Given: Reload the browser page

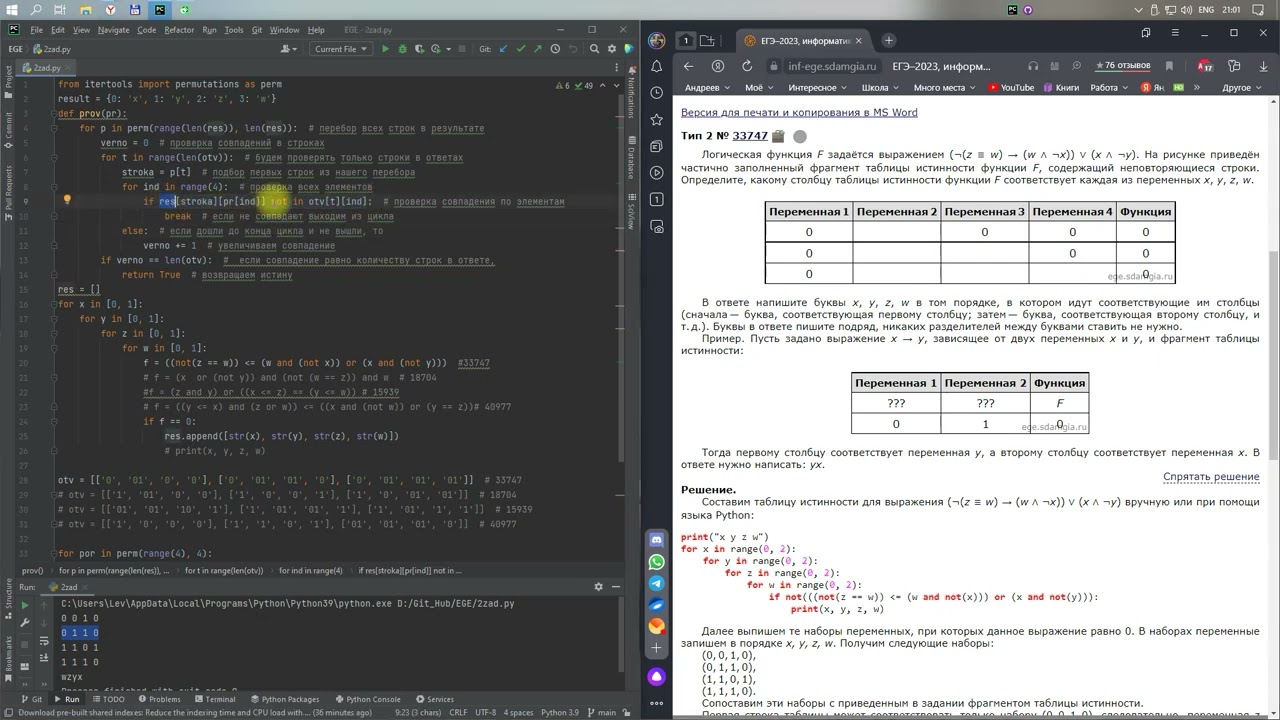Looking at the screenshot, I should [746, 66].
